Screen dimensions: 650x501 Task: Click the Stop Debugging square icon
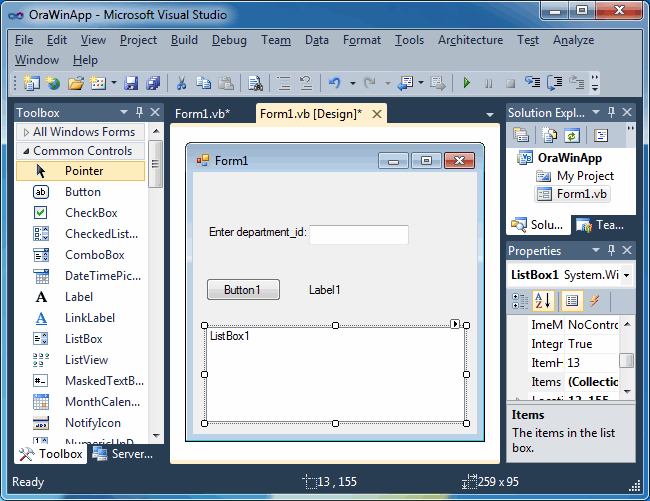[x=510, y=83]
